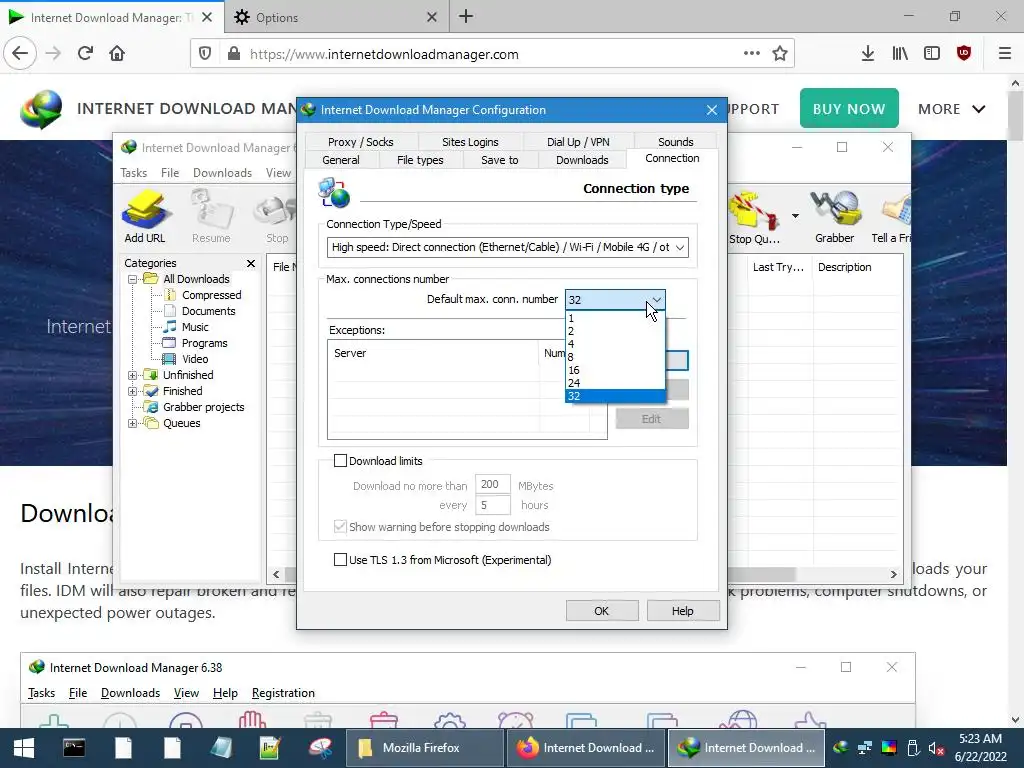Click OK in Configuration dialog
1024x768 pixels.
point(601,611)
